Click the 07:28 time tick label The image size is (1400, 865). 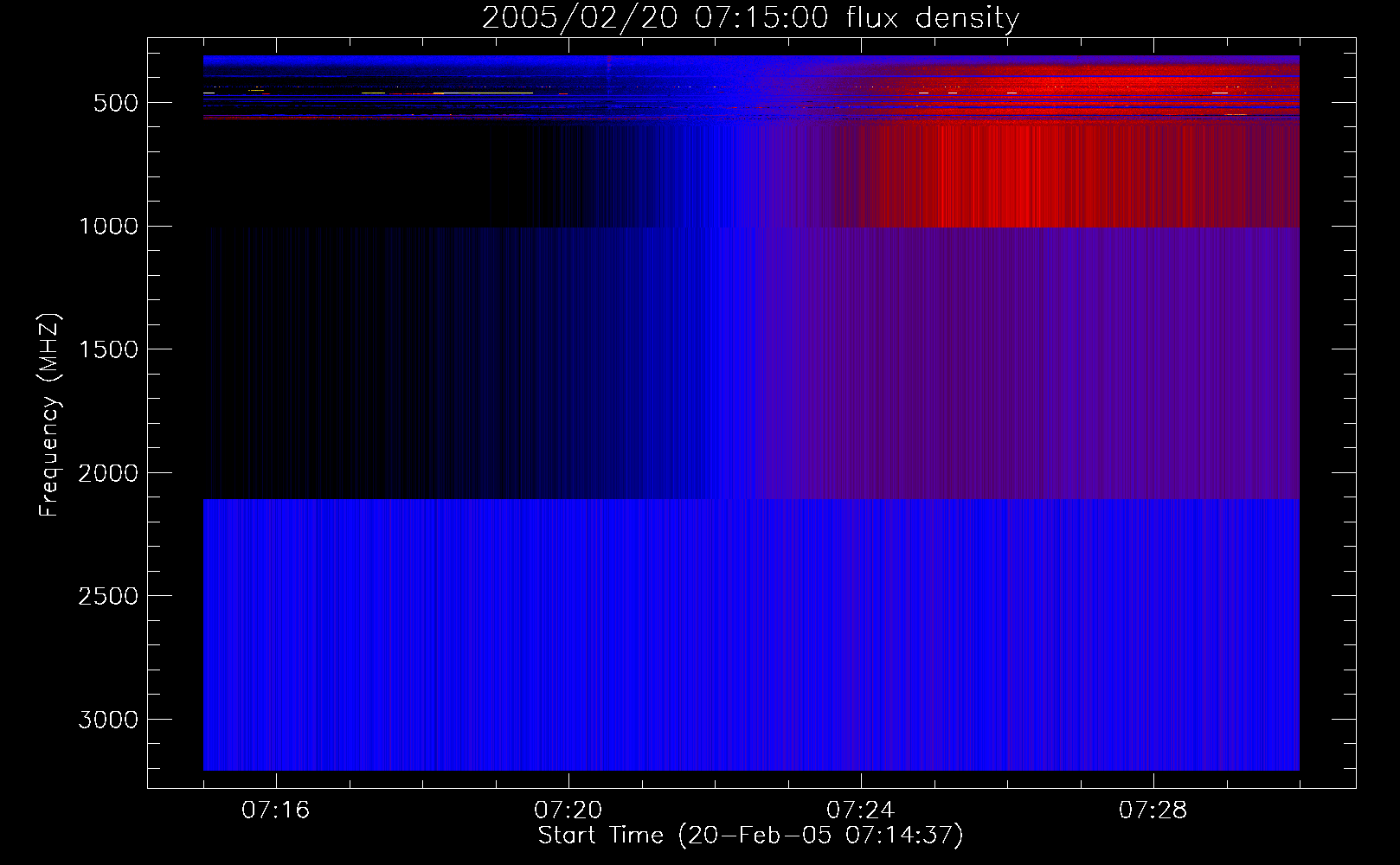(1153, 811)
